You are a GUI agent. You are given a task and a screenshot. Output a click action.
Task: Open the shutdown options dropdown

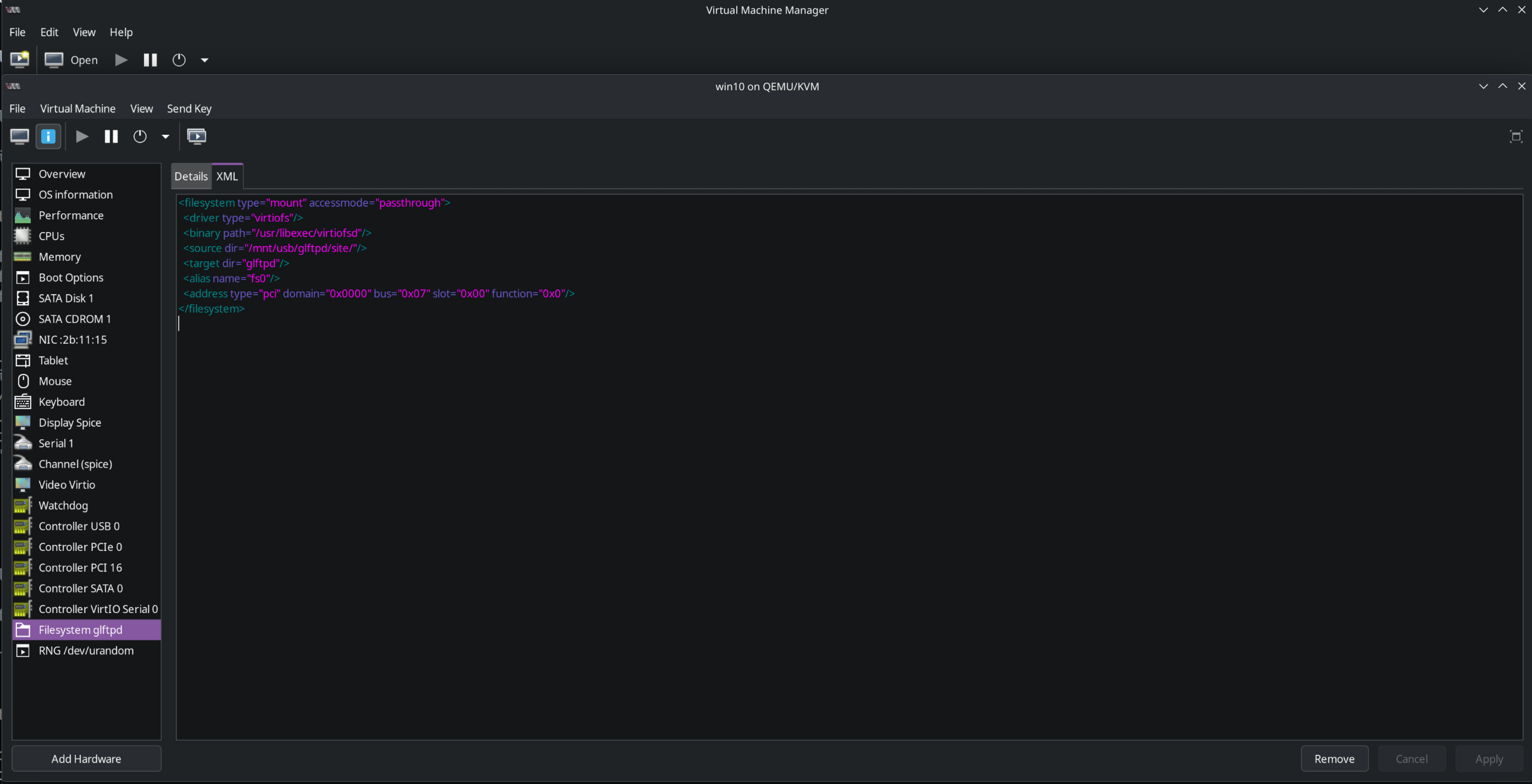tap(165, 136)
